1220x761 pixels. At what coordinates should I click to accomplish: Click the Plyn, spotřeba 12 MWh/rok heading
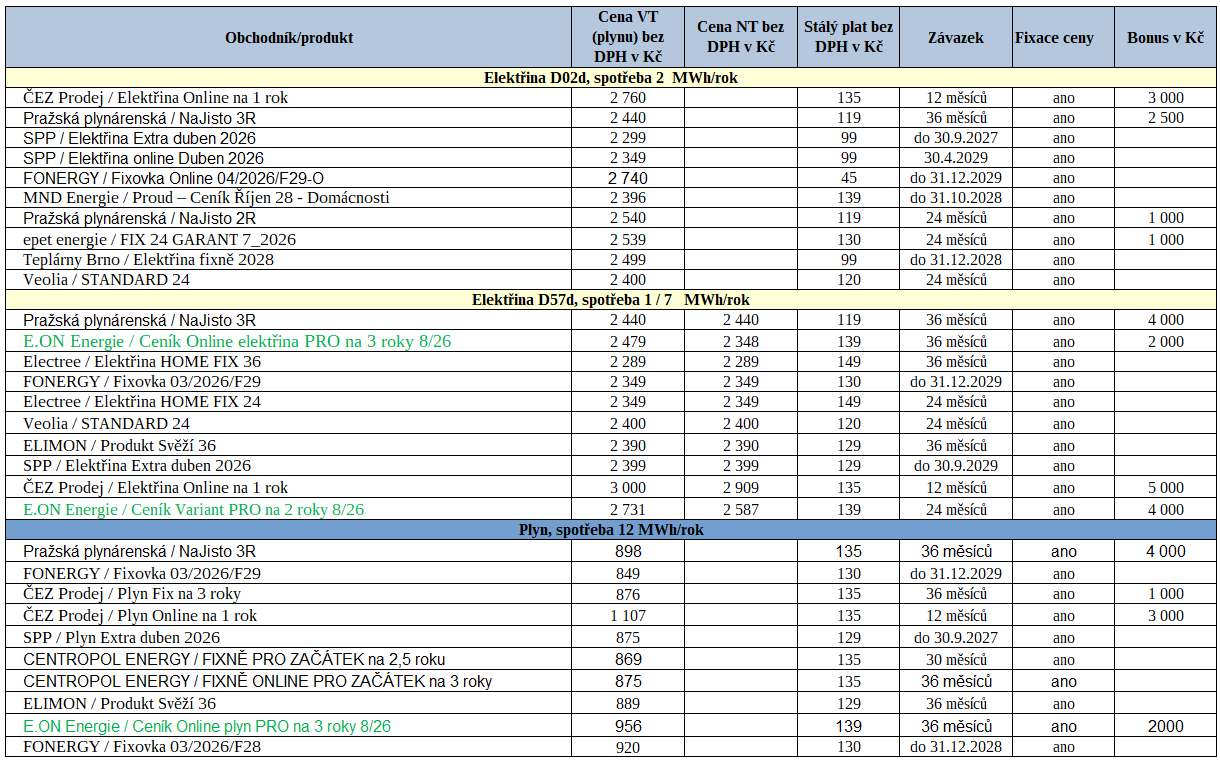[x=610, y=530]
